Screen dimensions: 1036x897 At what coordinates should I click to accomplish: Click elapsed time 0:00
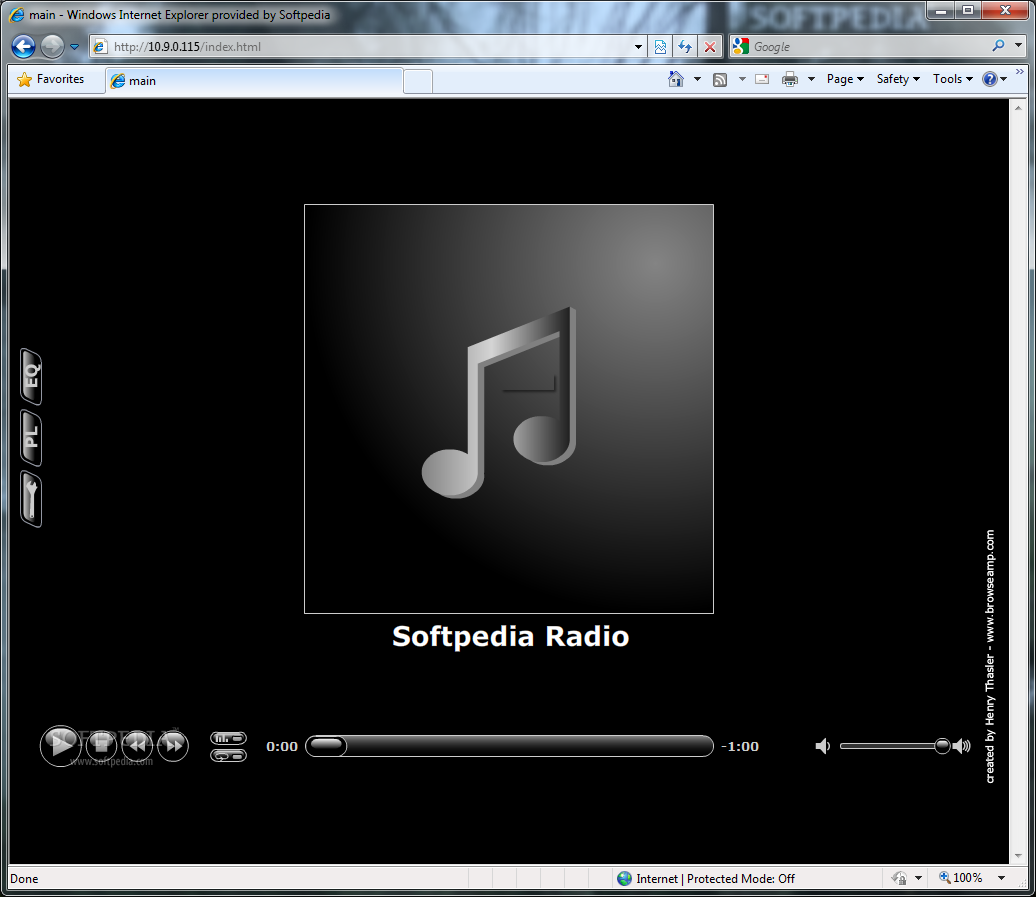[x=282, y=746]
